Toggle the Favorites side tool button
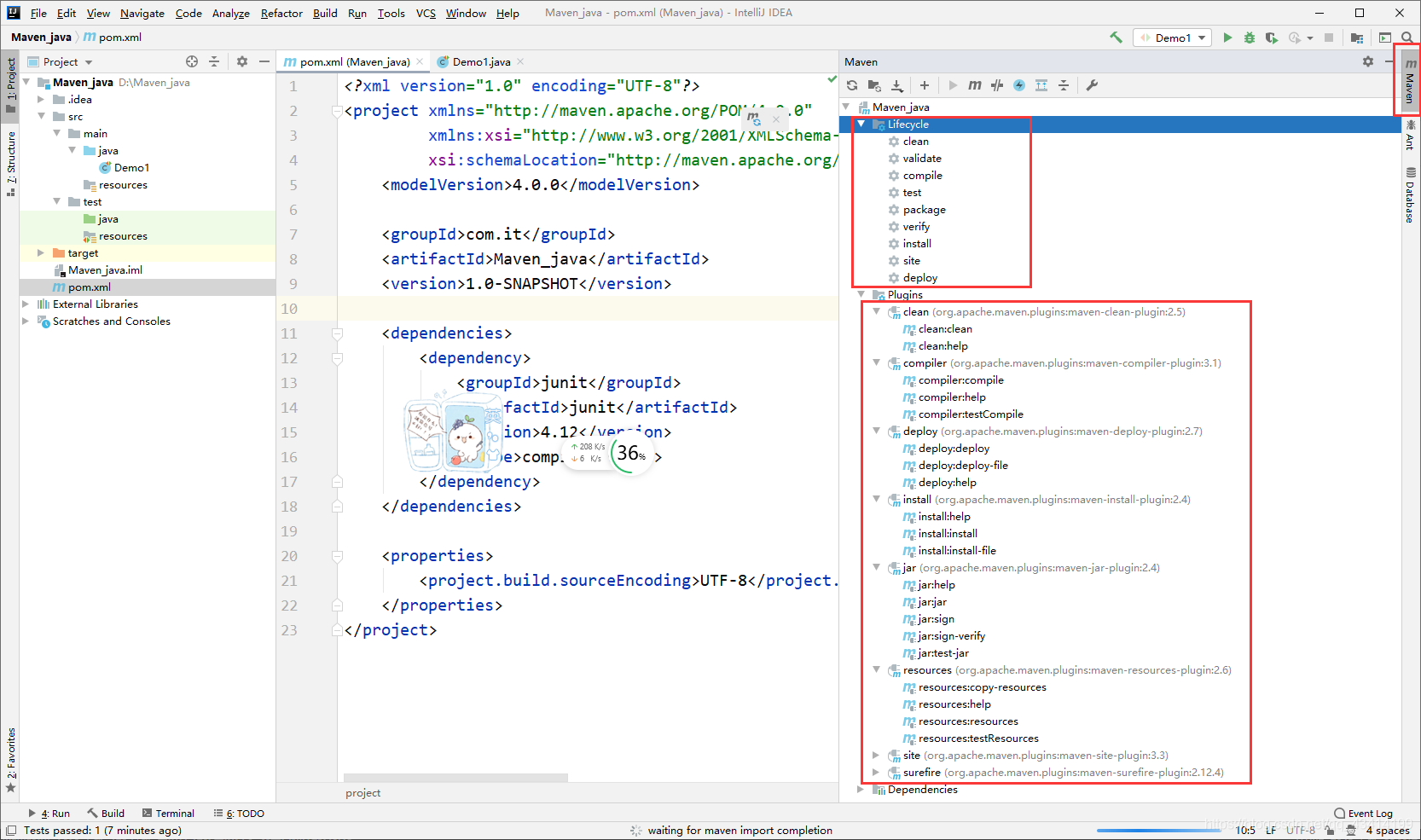The image size is (1421, 840). 10,761
